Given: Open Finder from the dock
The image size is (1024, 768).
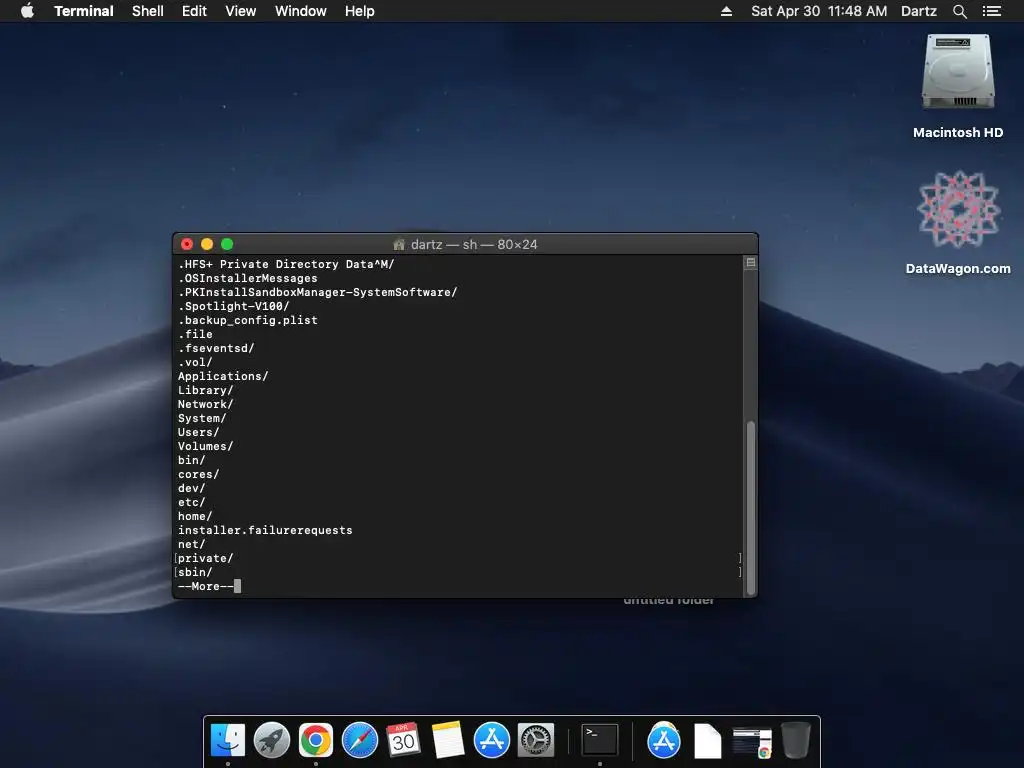Looking at the screenshot, I should 228,741.
